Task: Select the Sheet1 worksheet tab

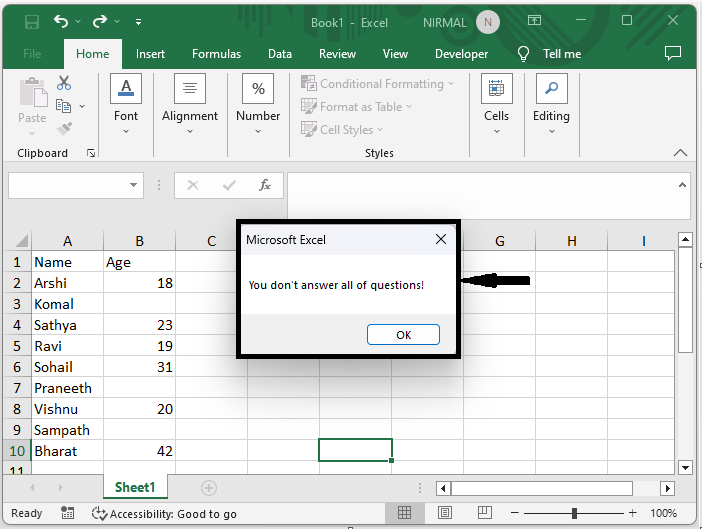Action: [x=135, y=488]
